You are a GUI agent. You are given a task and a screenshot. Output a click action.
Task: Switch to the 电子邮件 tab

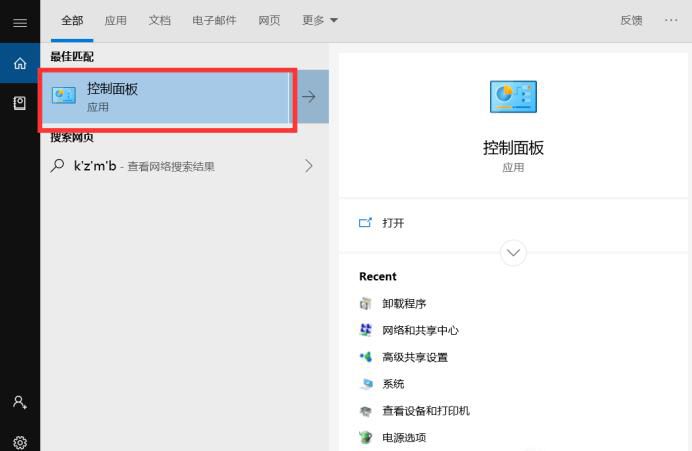coord(214,20)
